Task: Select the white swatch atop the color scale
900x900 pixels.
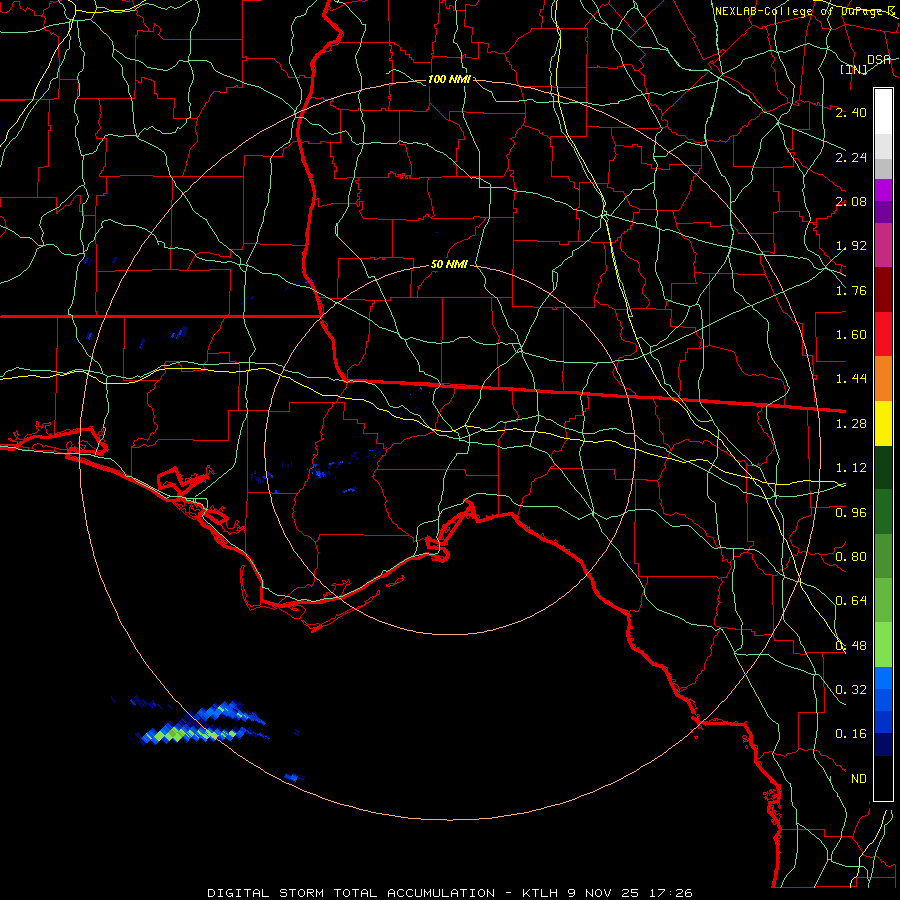Action: [x=883, y=112]
